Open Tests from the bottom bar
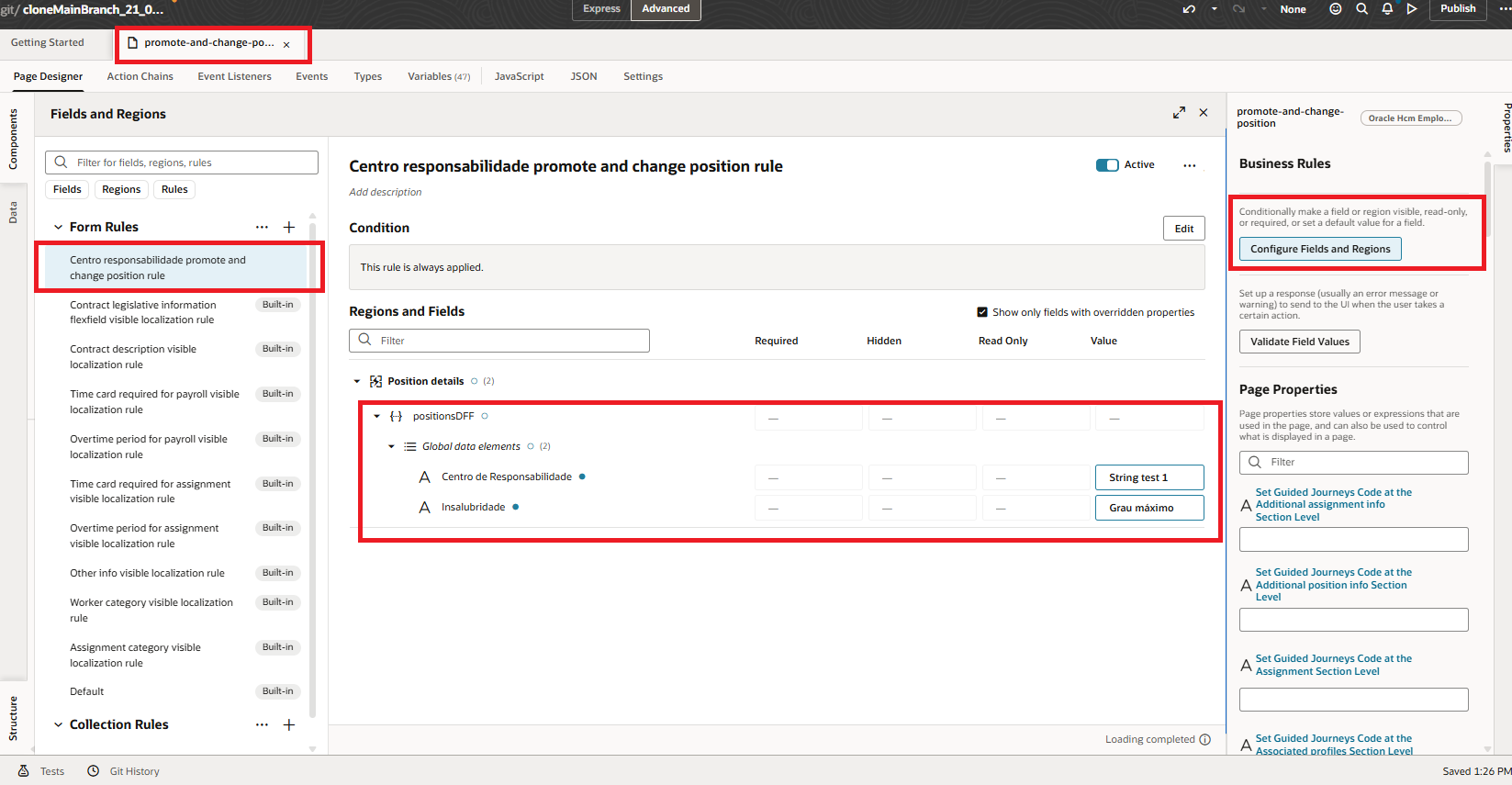 pos(41,771)
